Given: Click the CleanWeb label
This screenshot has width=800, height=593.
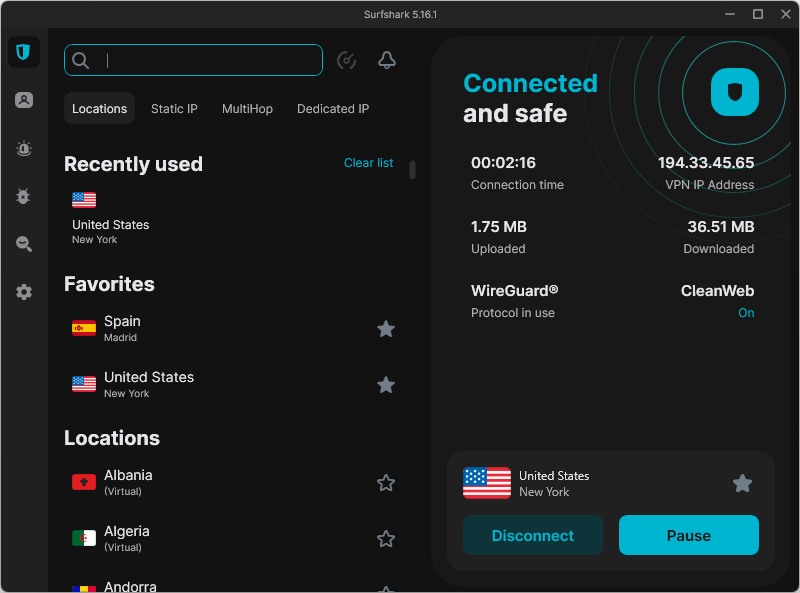Looking at the screenshot, I should pos(717,291).
